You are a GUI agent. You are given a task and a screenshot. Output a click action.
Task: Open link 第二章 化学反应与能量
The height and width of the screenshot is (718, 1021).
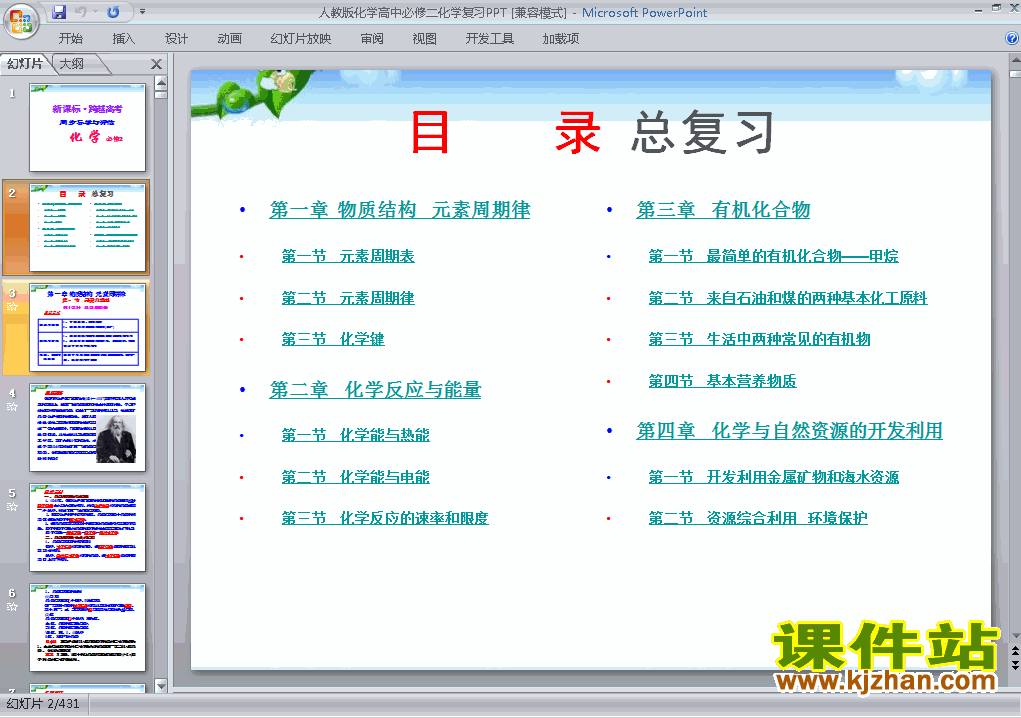click(375, 390)
